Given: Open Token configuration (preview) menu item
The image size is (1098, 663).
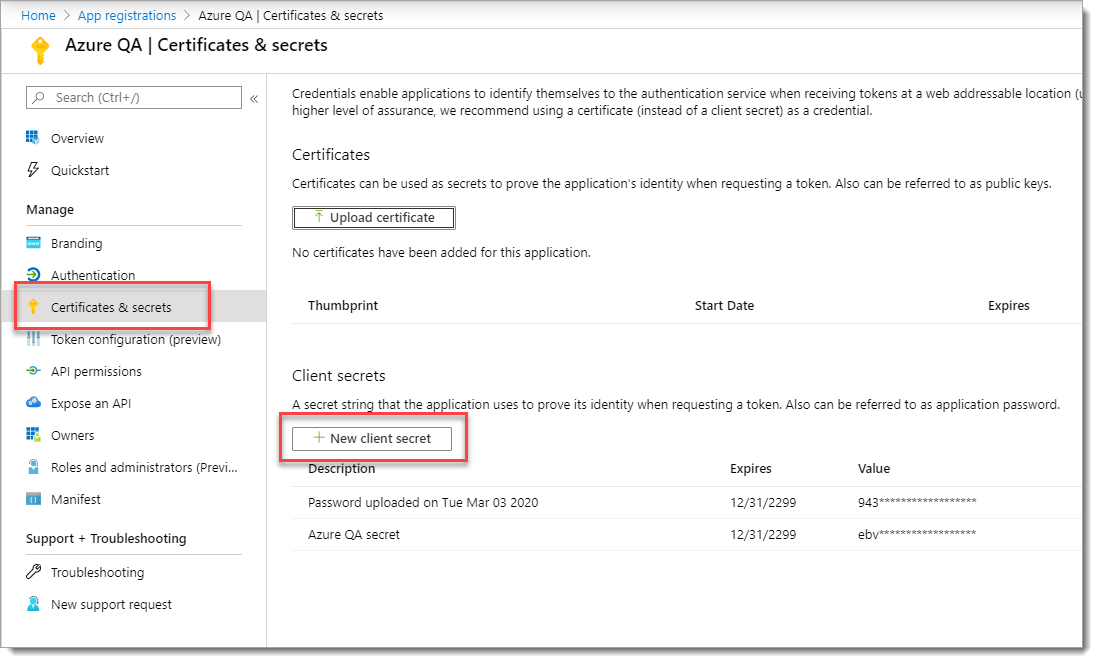Looking at the screenshot, I should coord(135,339).
